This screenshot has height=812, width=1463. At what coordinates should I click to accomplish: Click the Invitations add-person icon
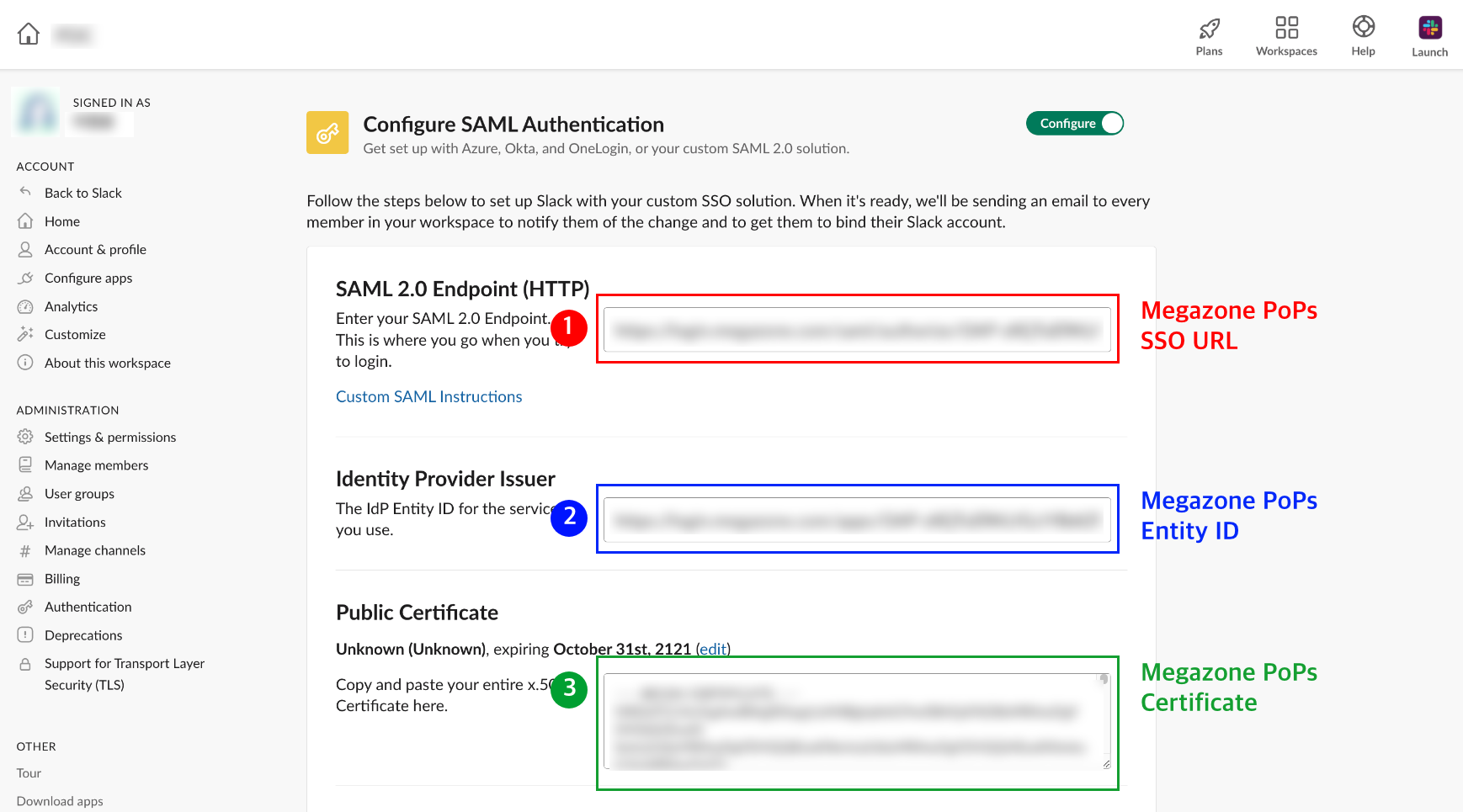coord(25,522)
